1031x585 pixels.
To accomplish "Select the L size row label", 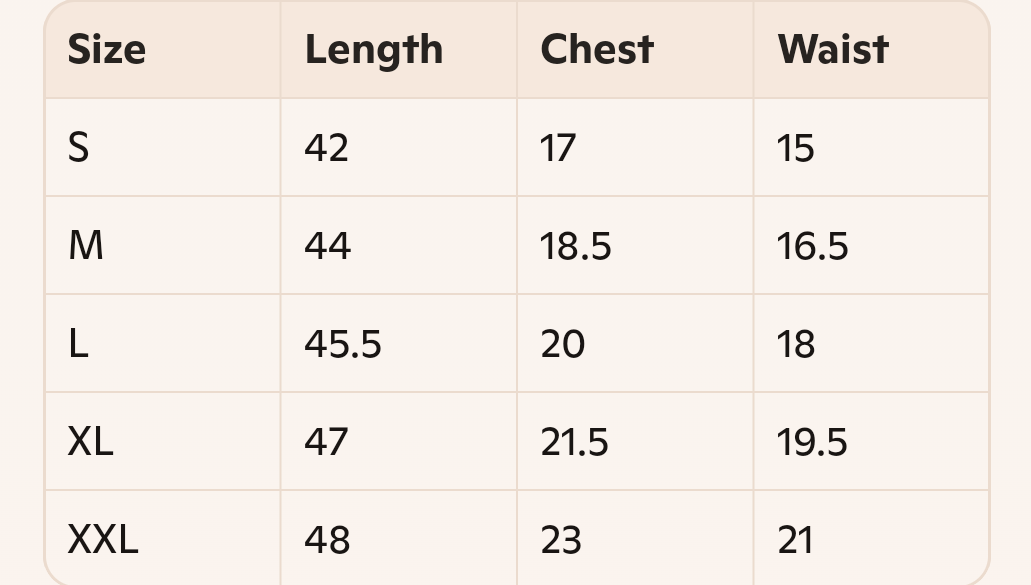I will click(78, 344).
